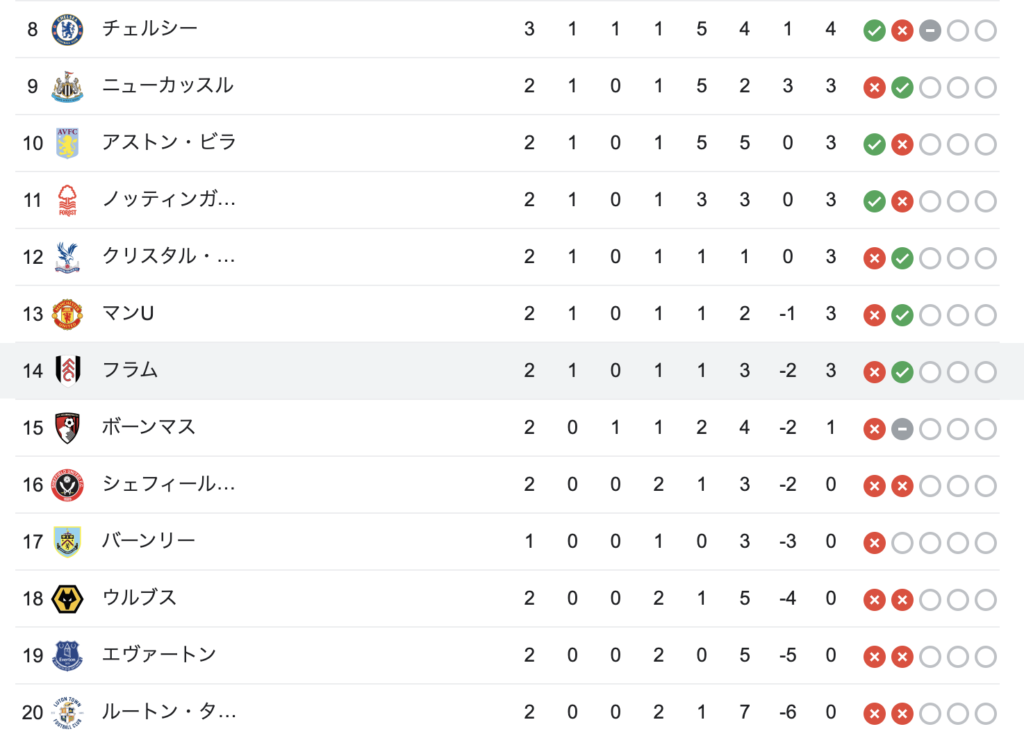Click Chelsea's grey draw result icon
Screen dimensions: 1024x754
click(930, 30)
